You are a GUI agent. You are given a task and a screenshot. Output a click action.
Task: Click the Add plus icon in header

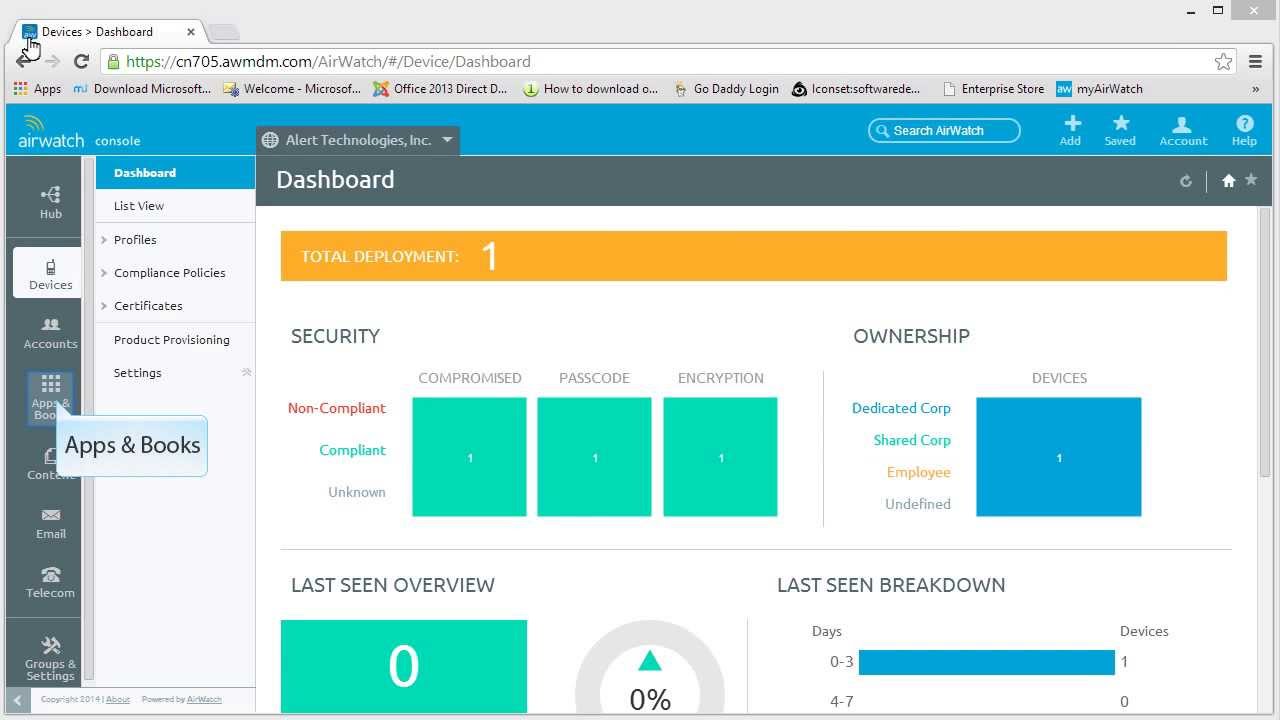pos(1071,130)
